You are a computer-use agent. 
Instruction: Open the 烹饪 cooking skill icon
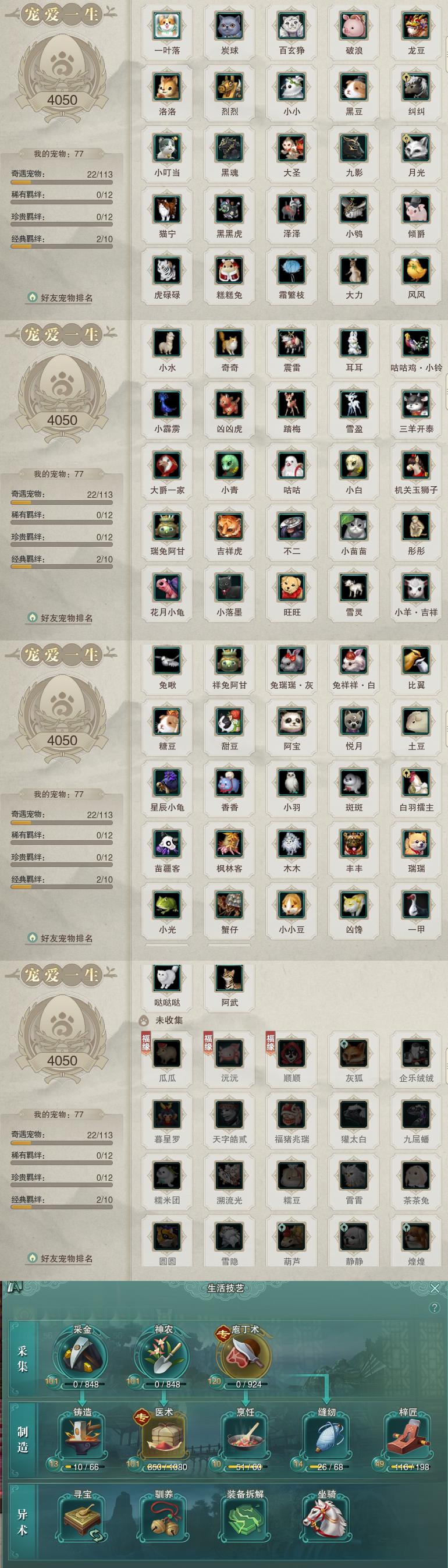click(246, 1438)
